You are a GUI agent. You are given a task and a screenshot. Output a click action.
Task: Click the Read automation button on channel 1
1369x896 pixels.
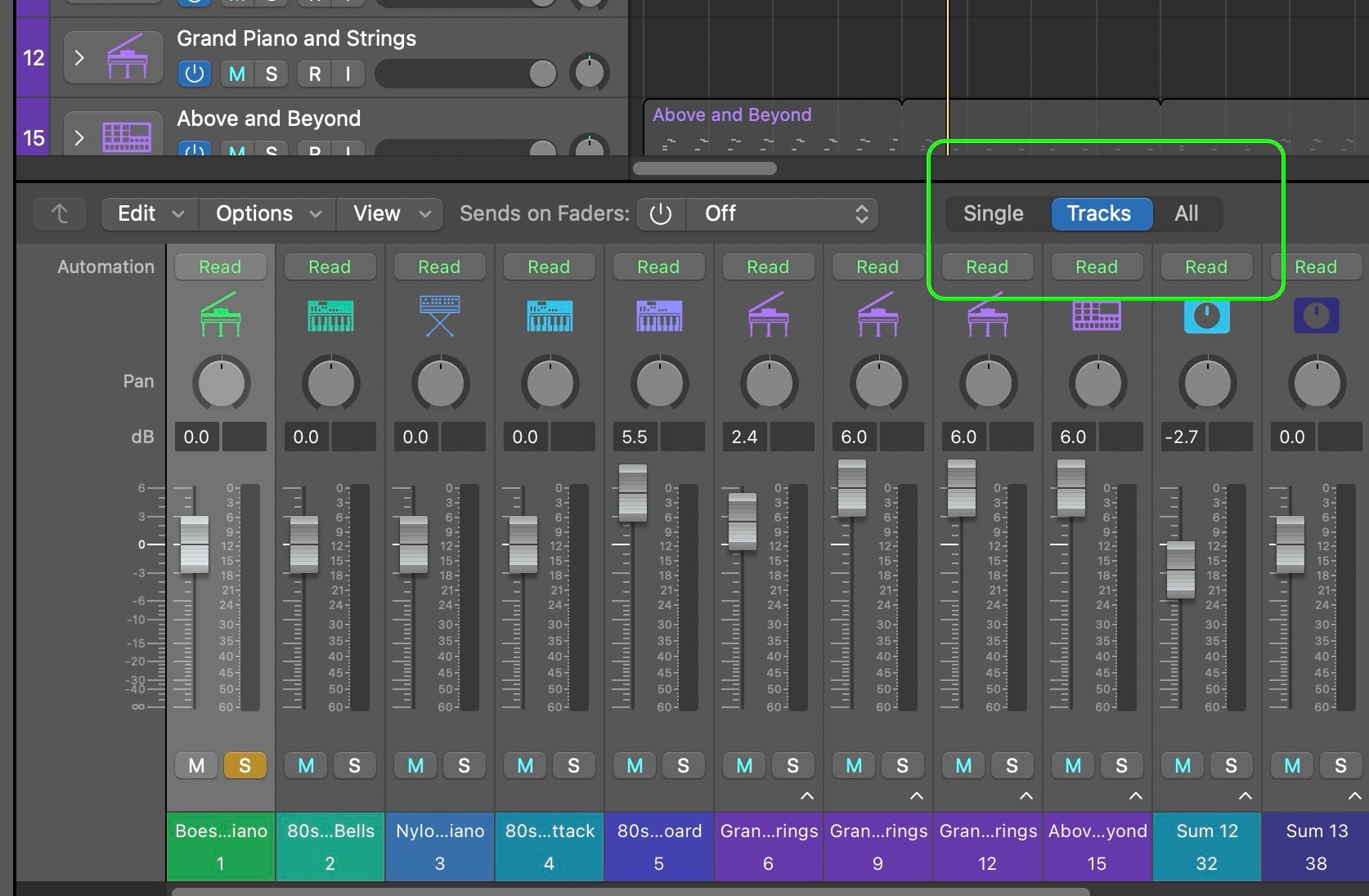(x=220, y=267)
